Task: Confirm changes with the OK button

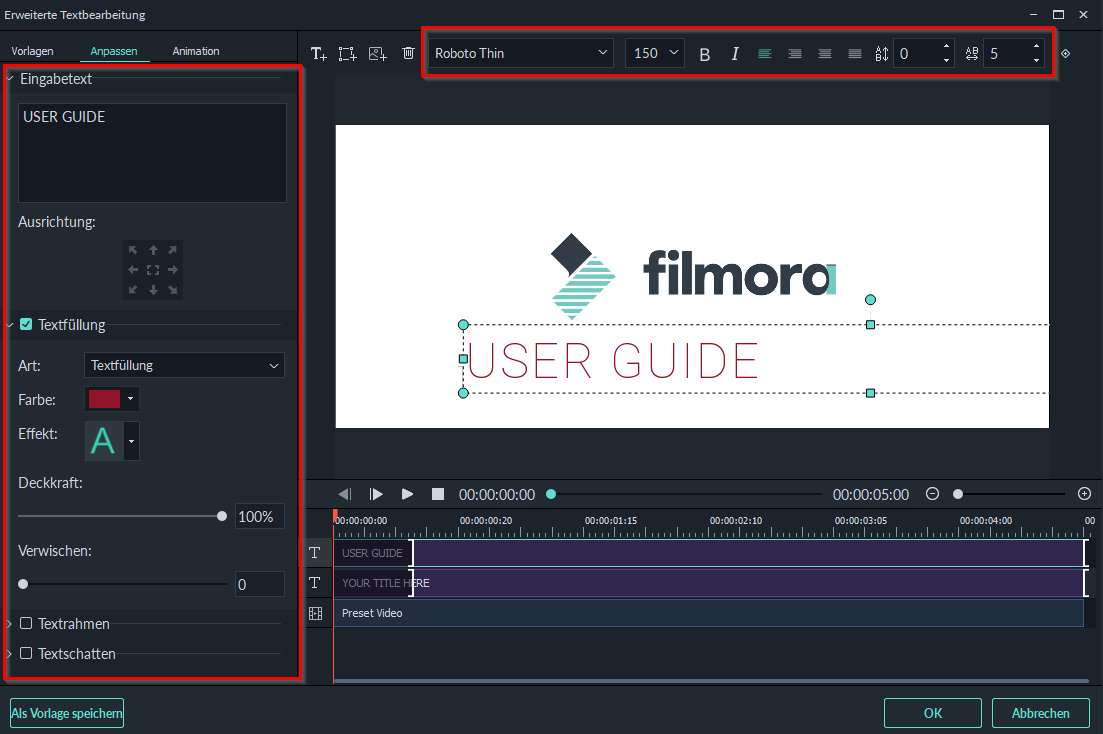Action: [932, 713]
